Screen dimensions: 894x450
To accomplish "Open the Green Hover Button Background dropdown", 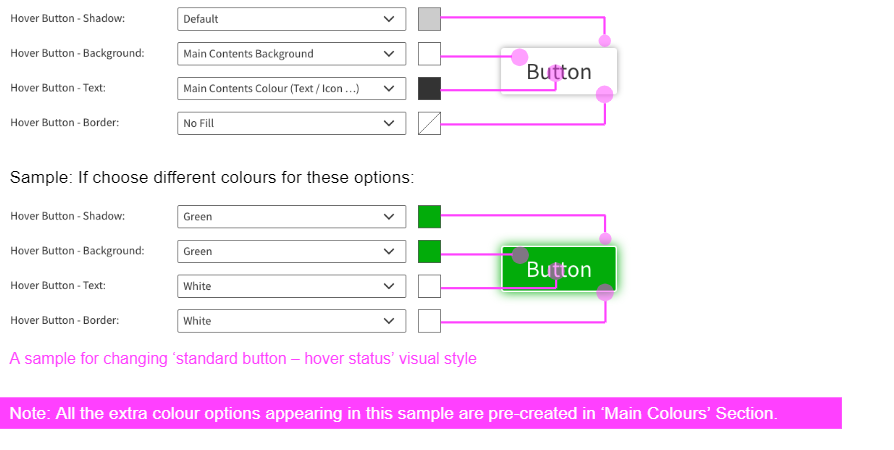I will click(291, 251).
